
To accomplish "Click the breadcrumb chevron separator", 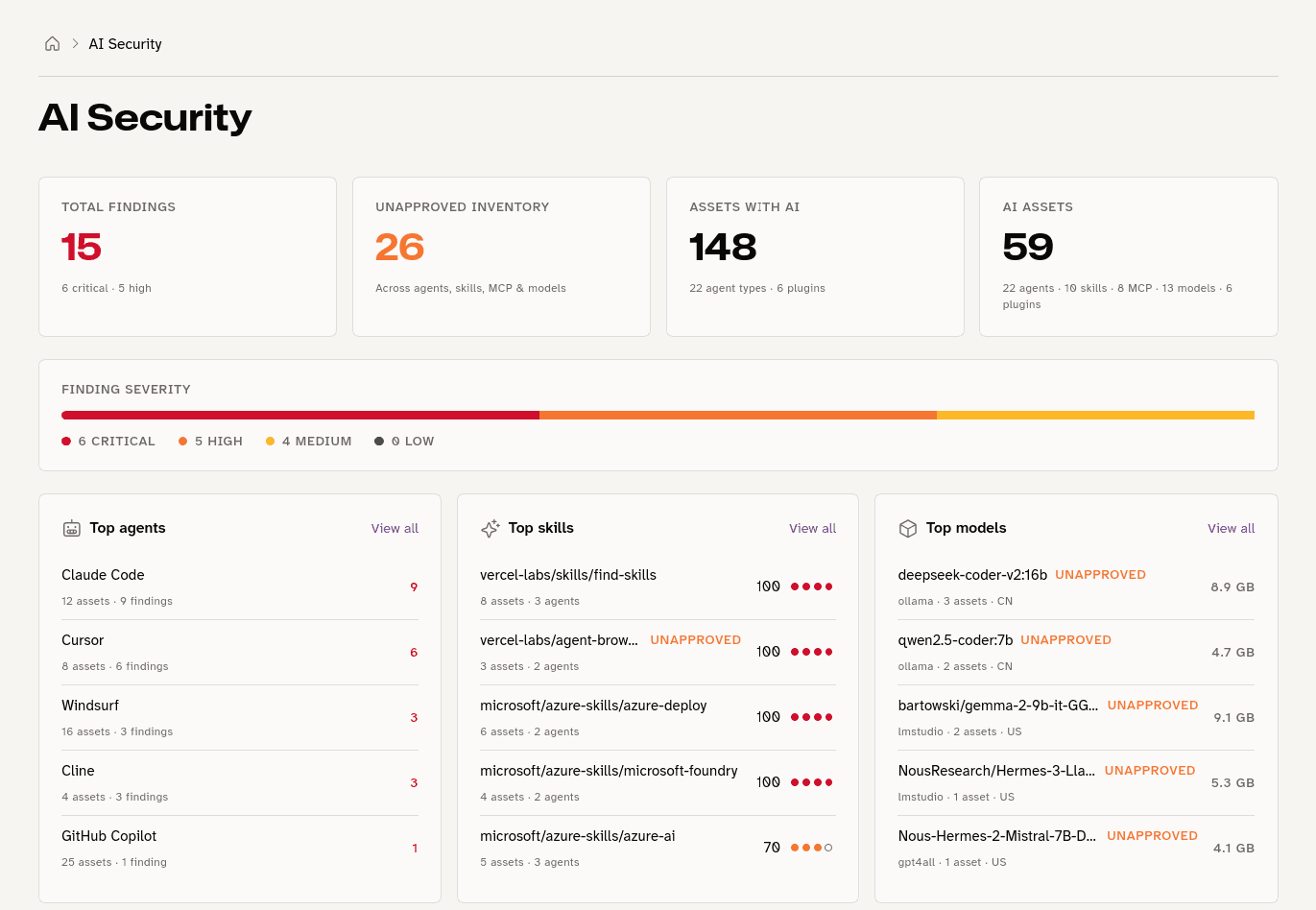I will (75, 44).
